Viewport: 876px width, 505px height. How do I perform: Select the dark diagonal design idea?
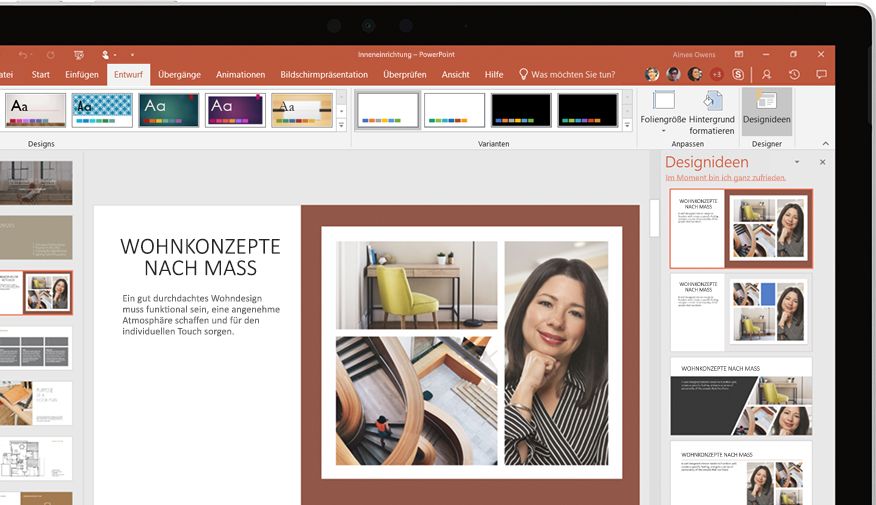point(741,397)
